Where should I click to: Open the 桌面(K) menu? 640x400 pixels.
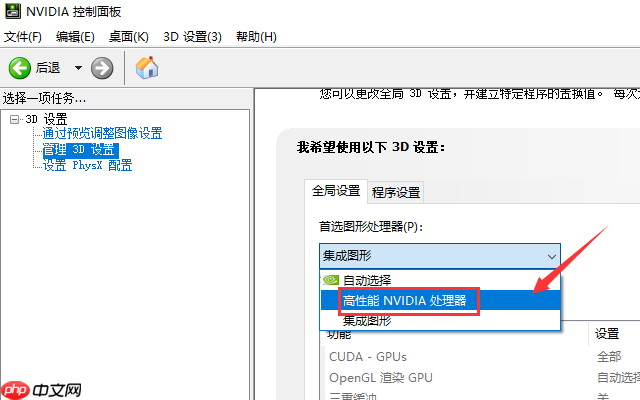(x=129, y=37)
